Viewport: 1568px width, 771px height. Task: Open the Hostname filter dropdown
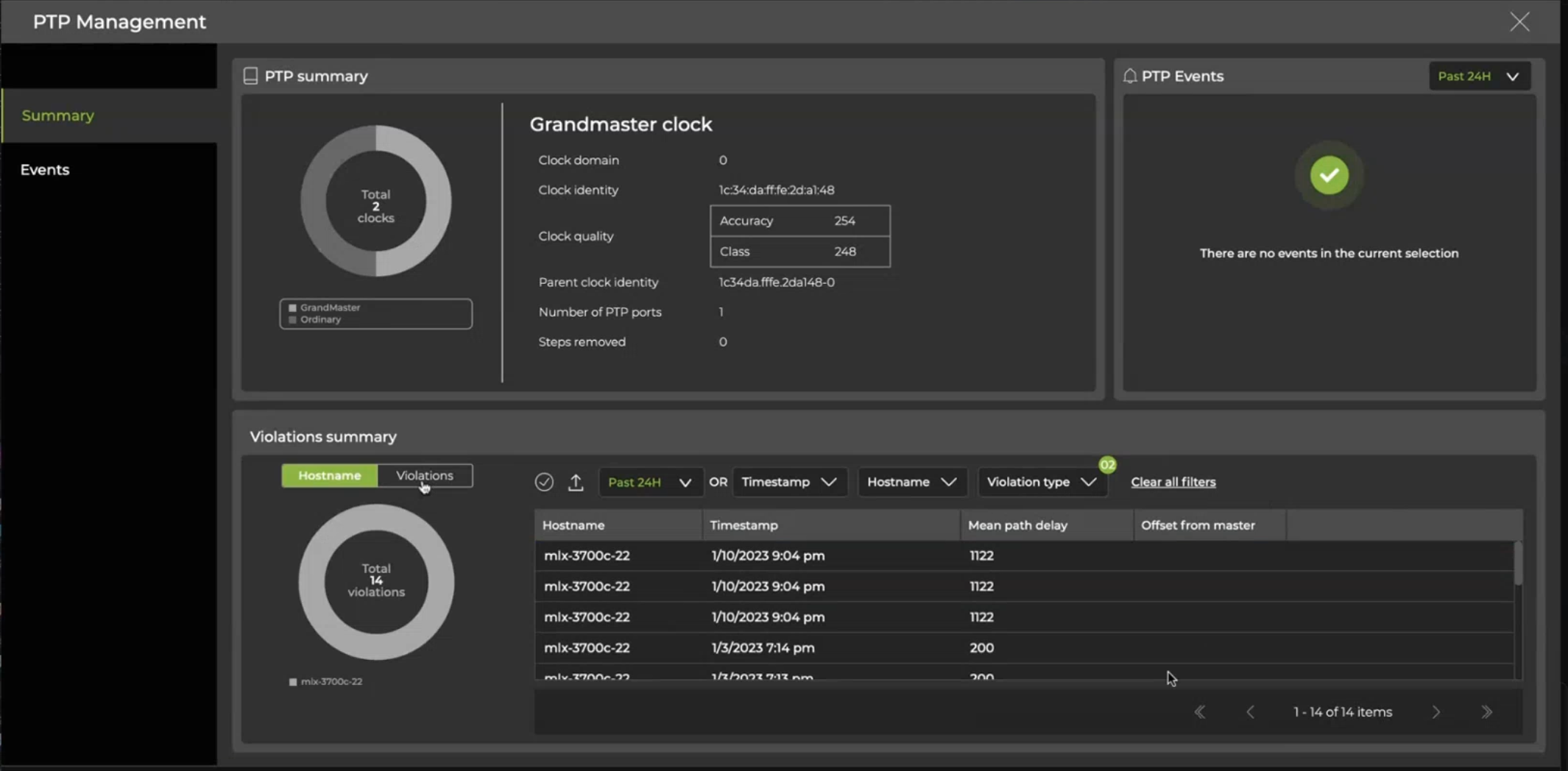(x=911, y=482)
